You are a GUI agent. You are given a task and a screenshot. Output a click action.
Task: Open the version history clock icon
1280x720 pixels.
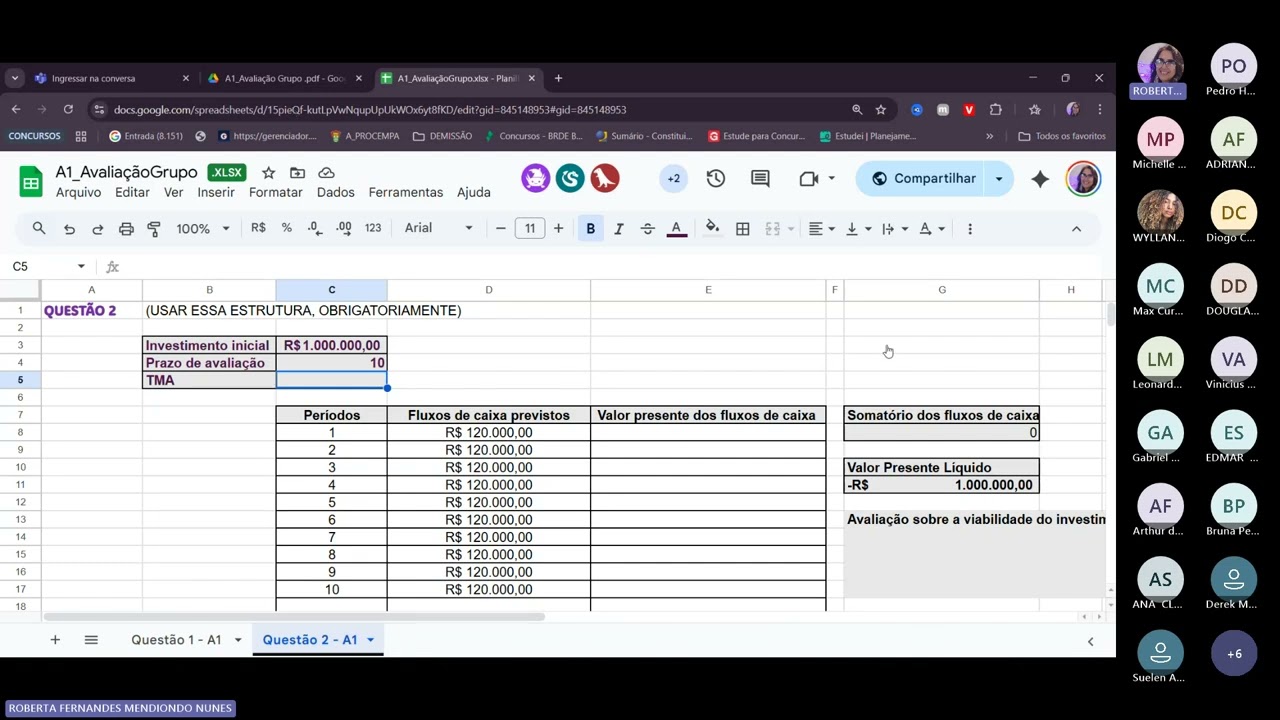(715, 179)
